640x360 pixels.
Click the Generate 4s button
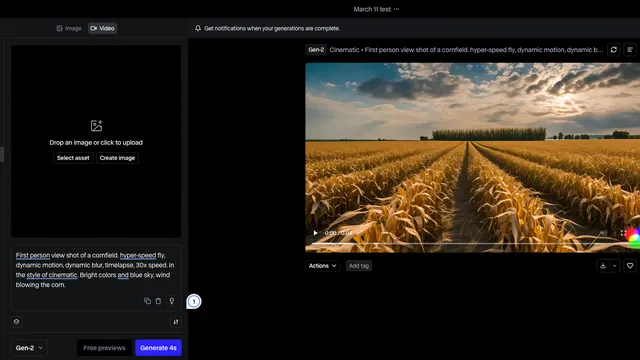pos(158,348)
